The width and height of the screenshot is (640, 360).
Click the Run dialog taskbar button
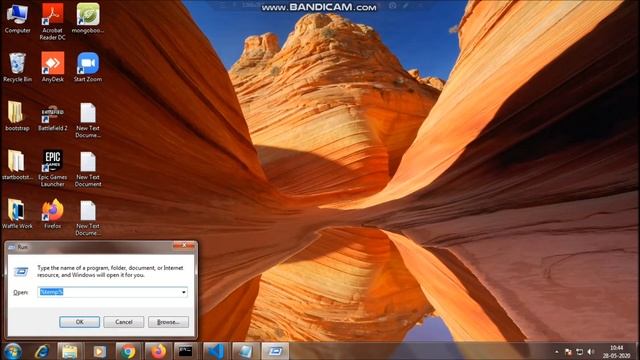275,351
